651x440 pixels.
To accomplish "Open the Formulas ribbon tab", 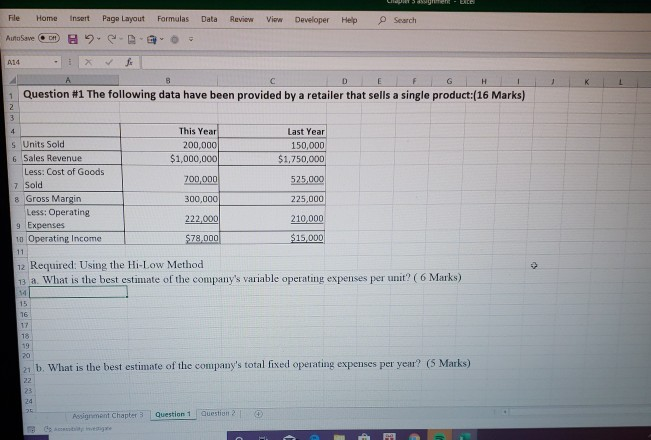I will click(x=173, y=19).
